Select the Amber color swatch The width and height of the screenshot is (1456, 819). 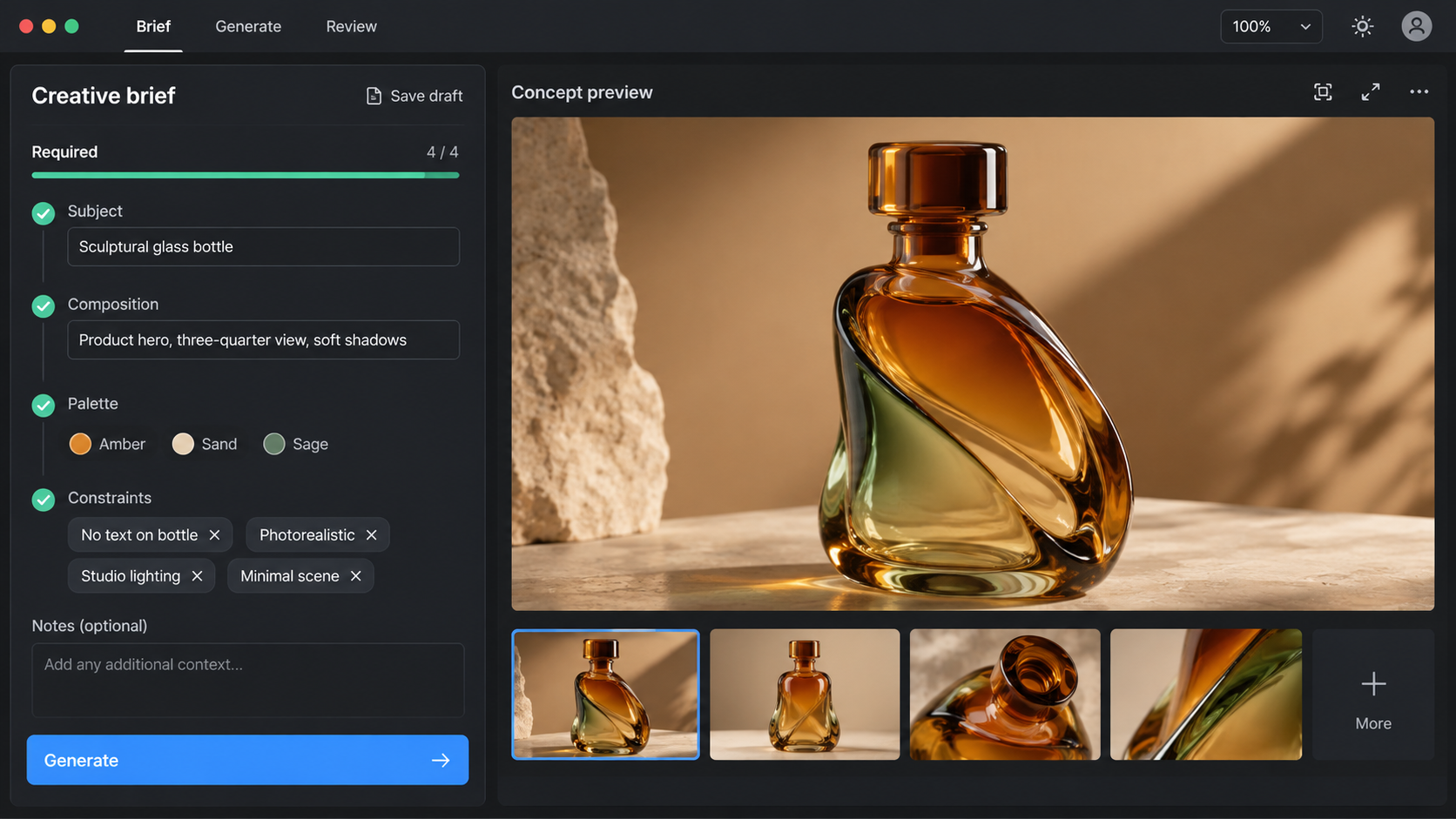(x=80, y=444)
